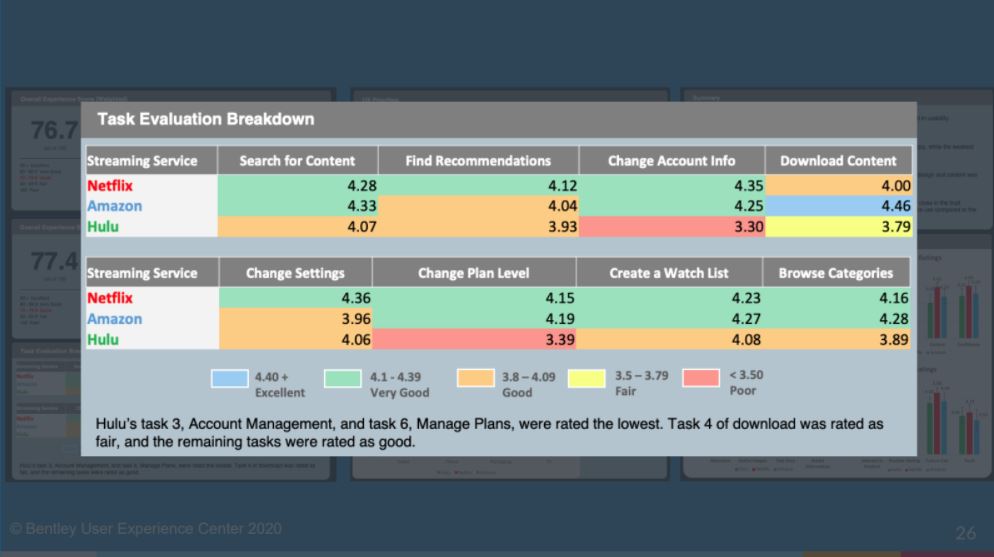Click Hulu Change Plan Level value 3.39
Screen dimensions: 994x557
click(560, 340)
